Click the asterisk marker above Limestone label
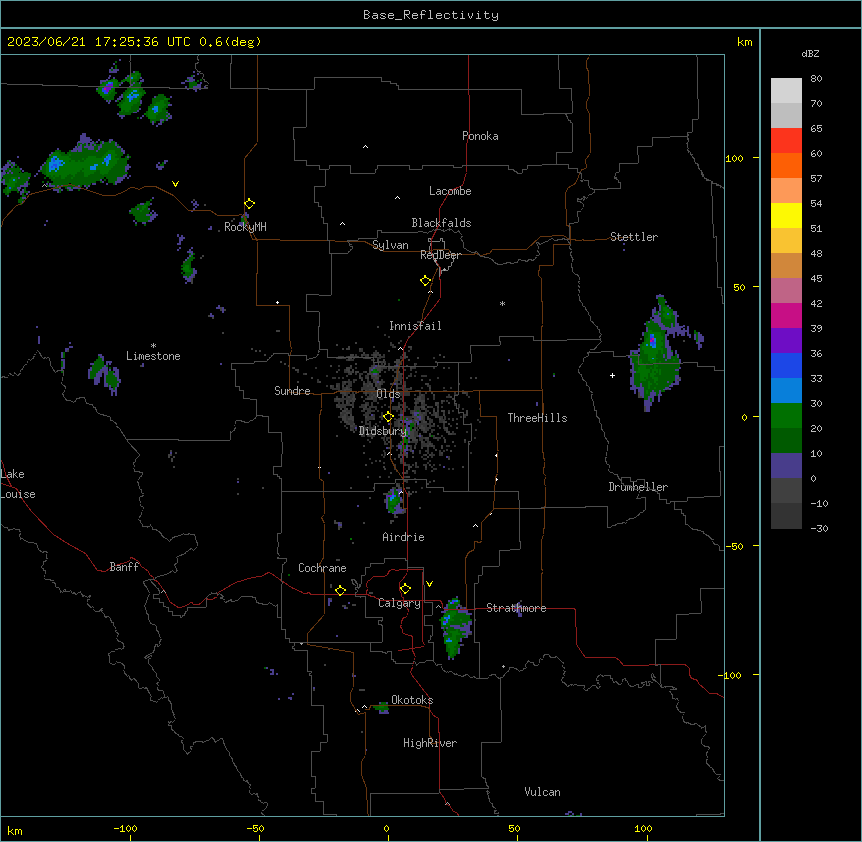 click(x=153, y=346)
